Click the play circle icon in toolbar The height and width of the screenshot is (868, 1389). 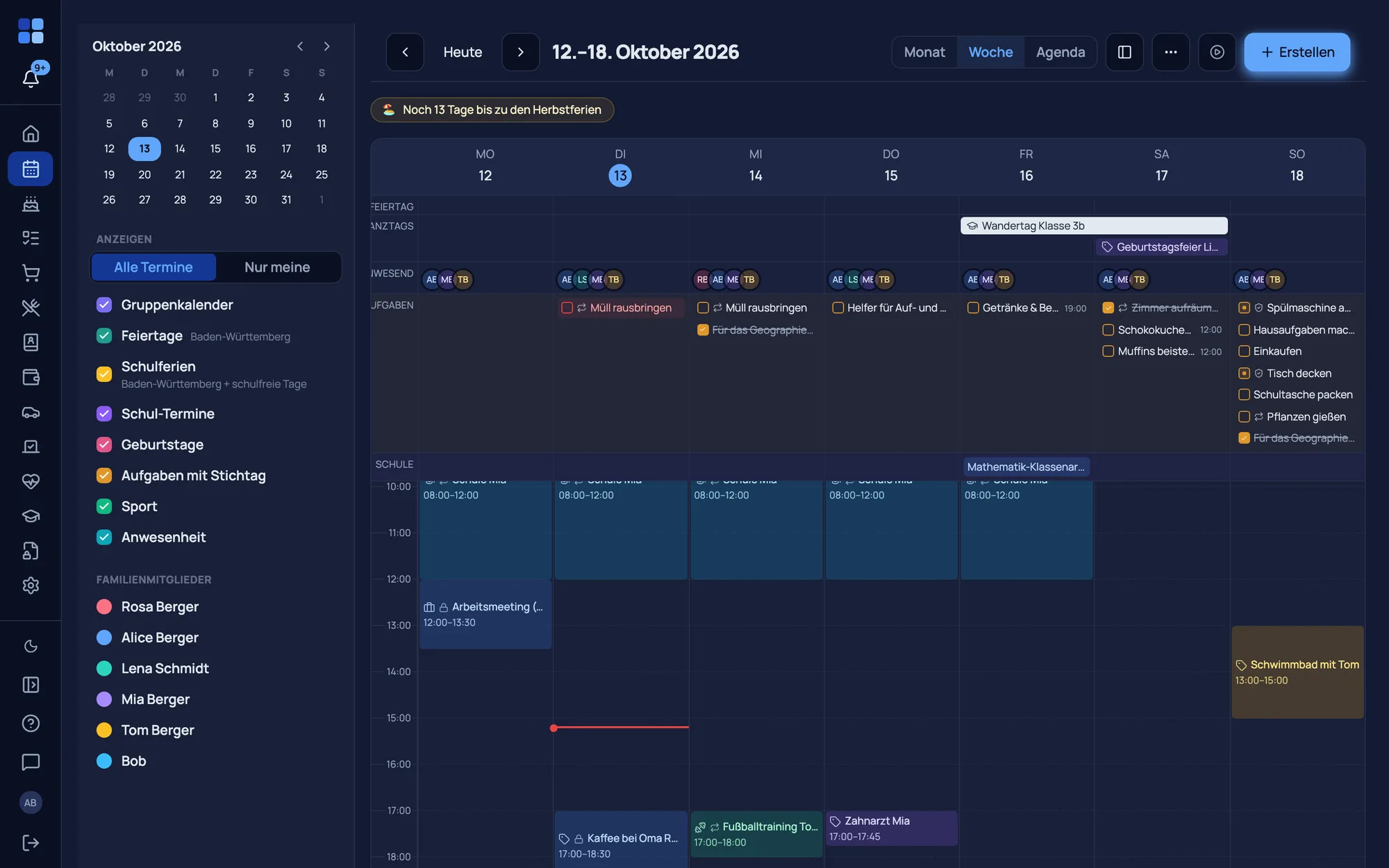[x=1217, y=52]
